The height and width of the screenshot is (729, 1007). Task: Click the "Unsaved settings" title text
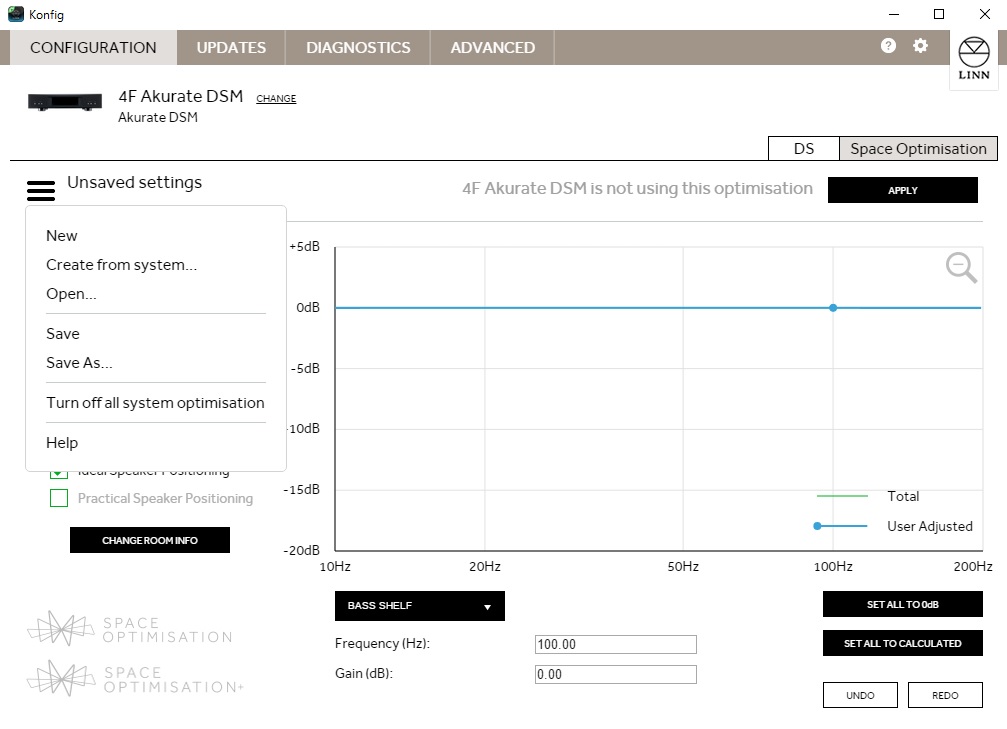coord(134,182)
